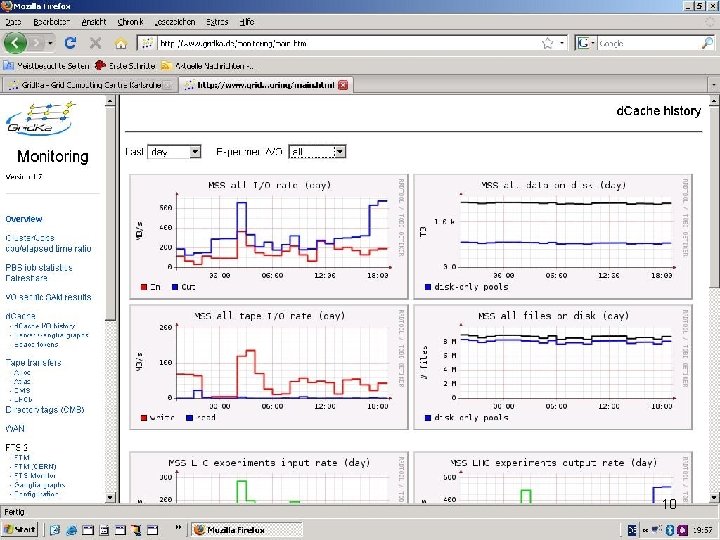Screen dimensions: 720x540
Task: Bookmark this page with the star icon
Action: coord(547,43)
